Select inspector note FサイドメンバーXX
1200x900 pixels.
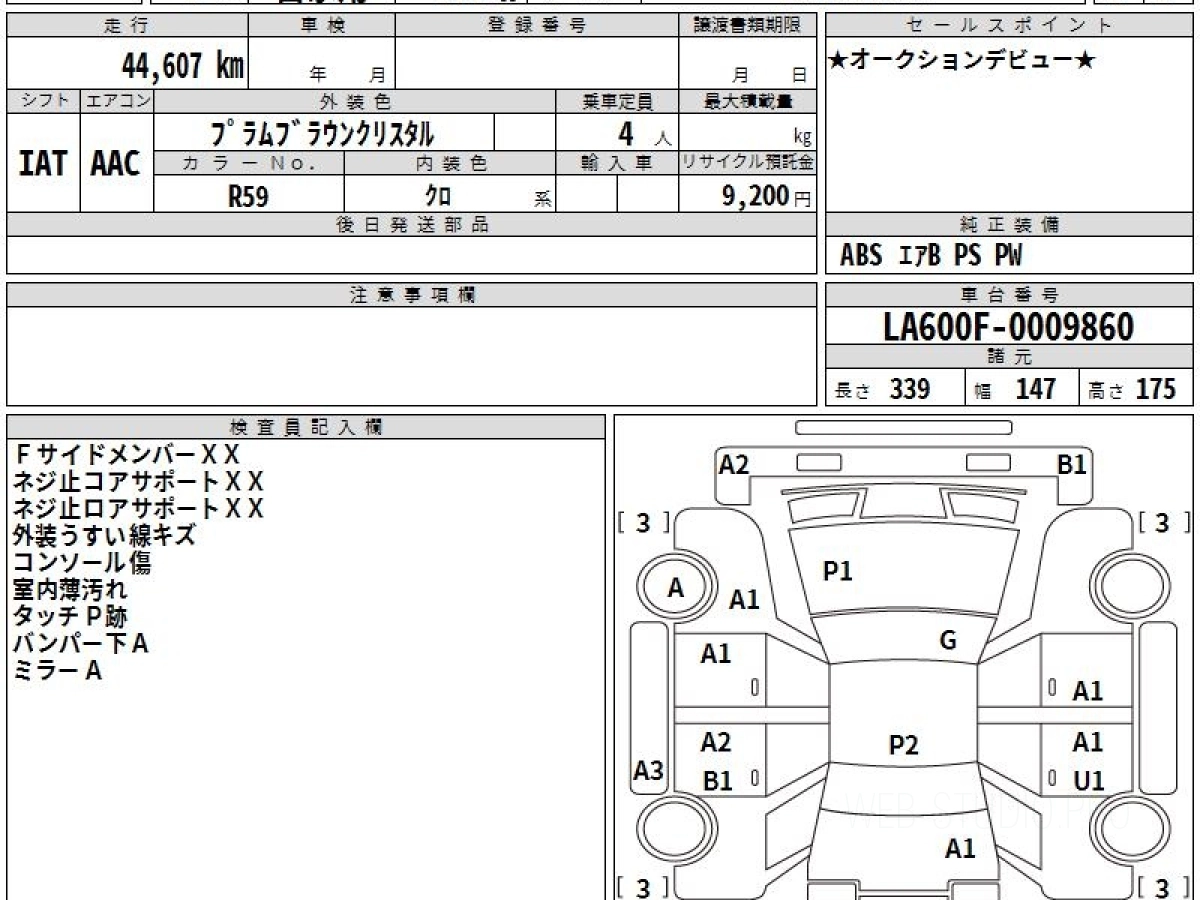coord(126,455)
